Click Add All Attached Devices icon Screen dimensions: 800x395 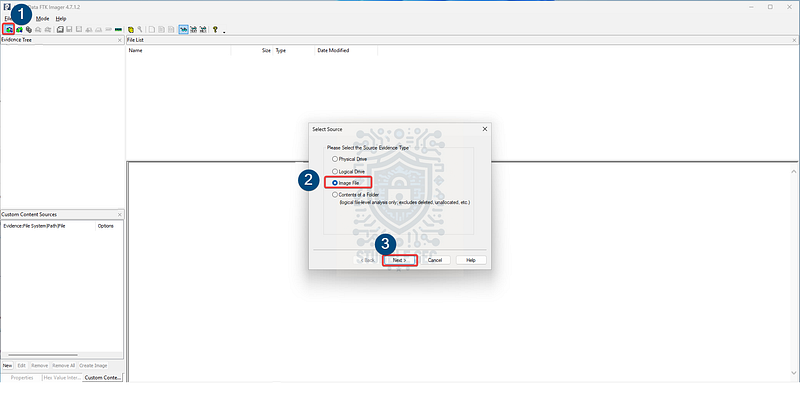19,30
